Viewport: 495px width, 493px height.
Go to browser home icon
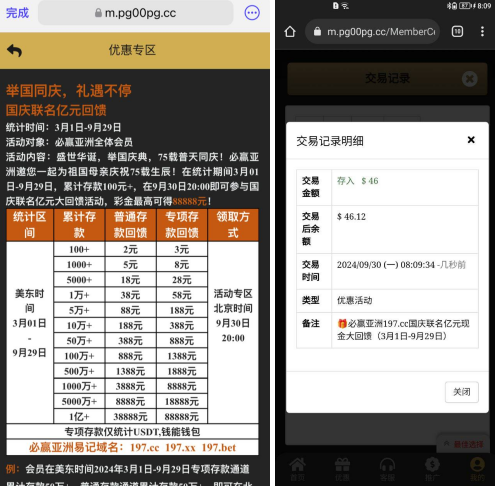(290, 32)
